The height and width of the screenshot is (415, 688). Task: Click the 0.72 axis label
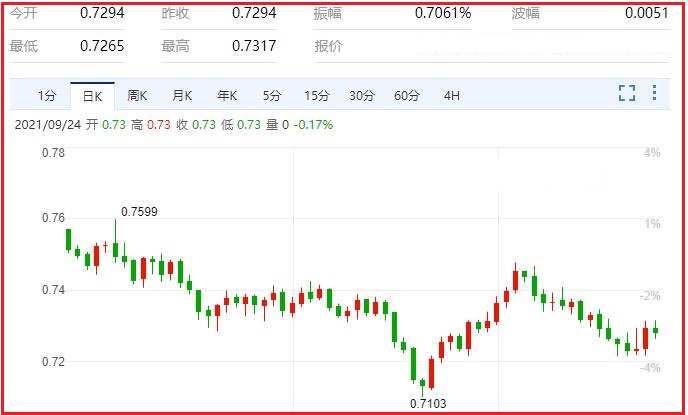[53, 362]
